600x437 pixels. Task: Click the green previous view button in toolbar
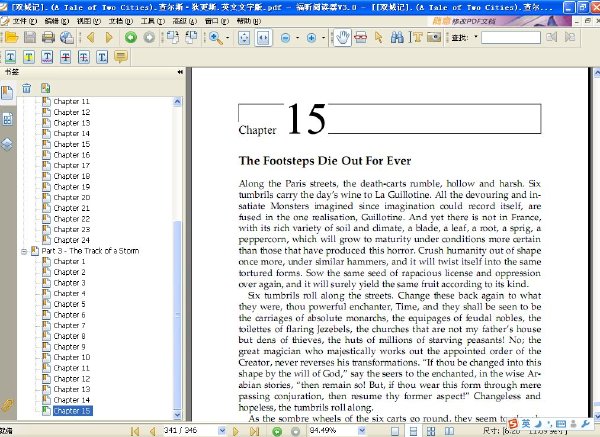coord(131,38)
